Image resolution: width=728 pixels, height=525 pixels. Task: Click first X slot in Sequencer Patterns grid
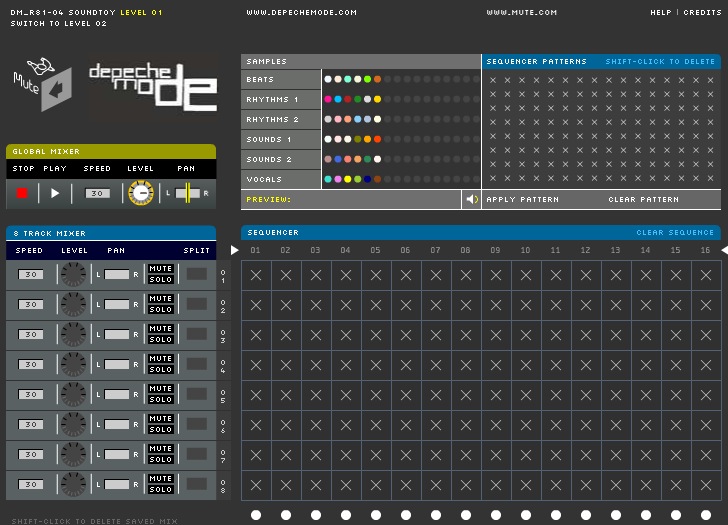click(493, 80)
